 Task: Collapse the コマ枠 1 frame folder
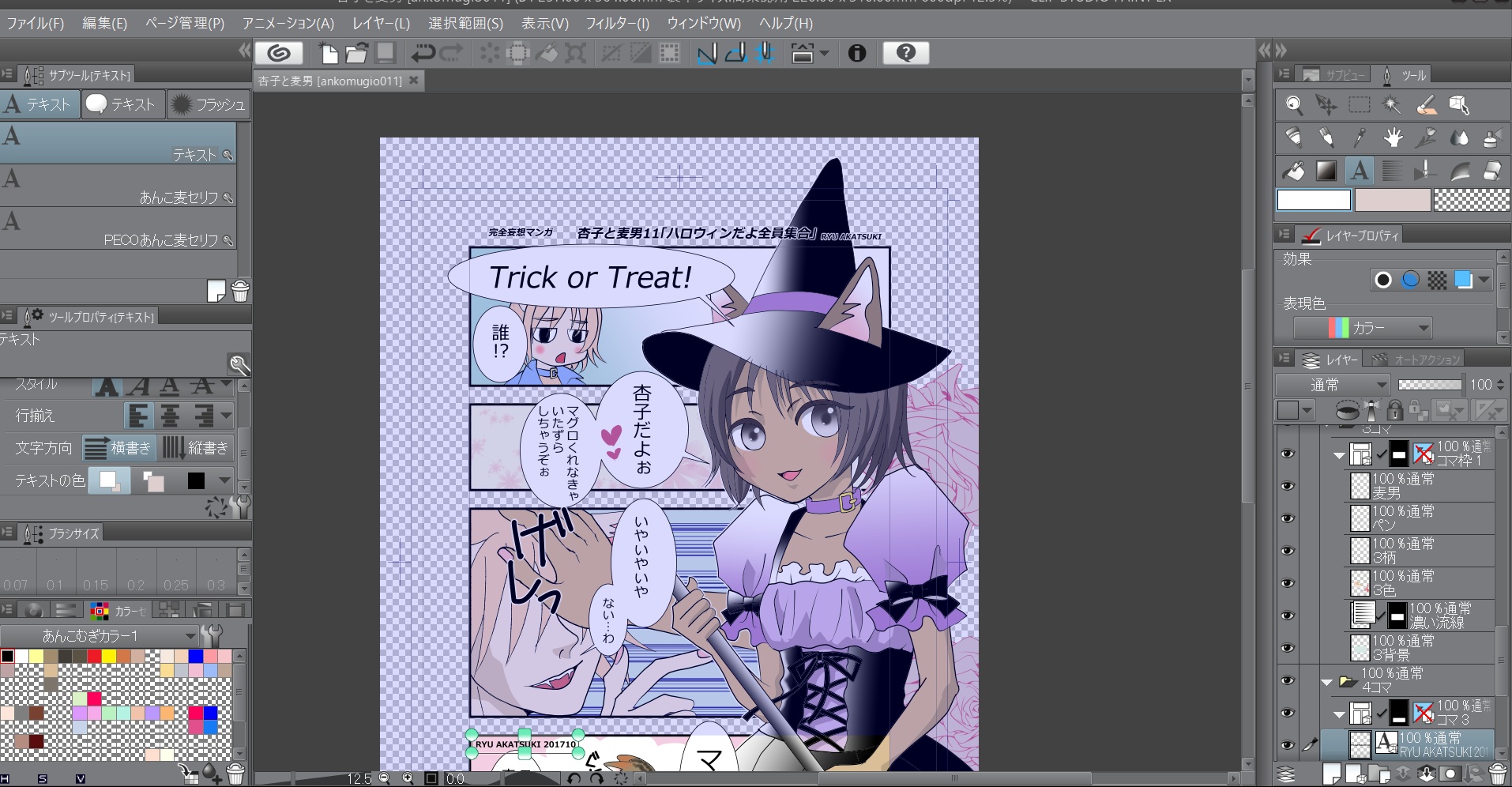[x=1339, y=455]
